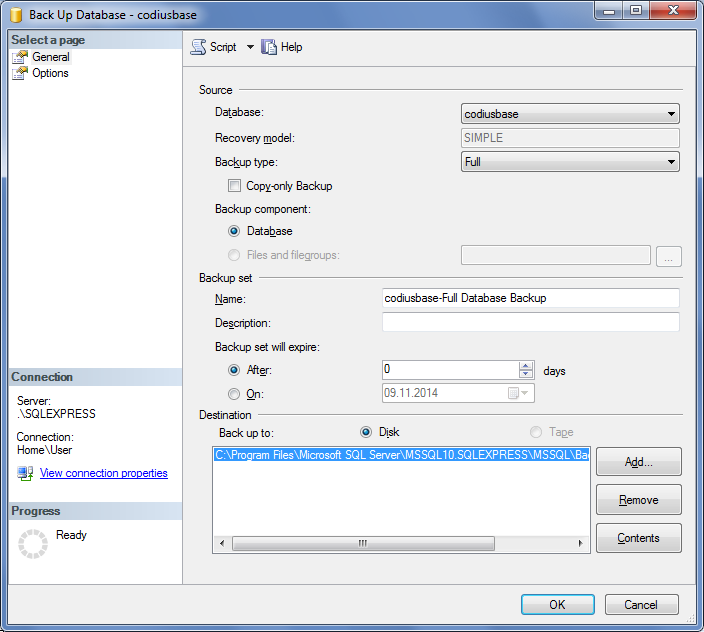Image resolution: width=704 pixels, height=632 pixels.
Task: Click the Remove destination button
Action: point(638,500)
